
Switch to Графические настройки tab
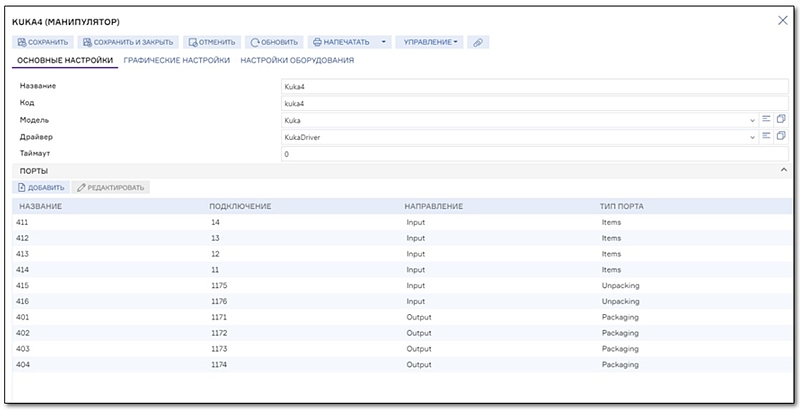(x=176, y=61)
